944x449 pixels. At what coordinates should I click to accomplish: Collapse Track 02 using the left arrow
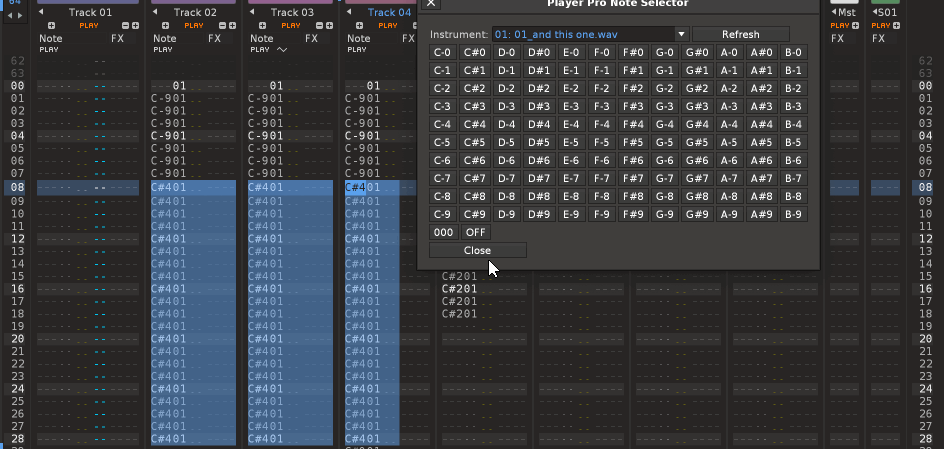point(154,12)
